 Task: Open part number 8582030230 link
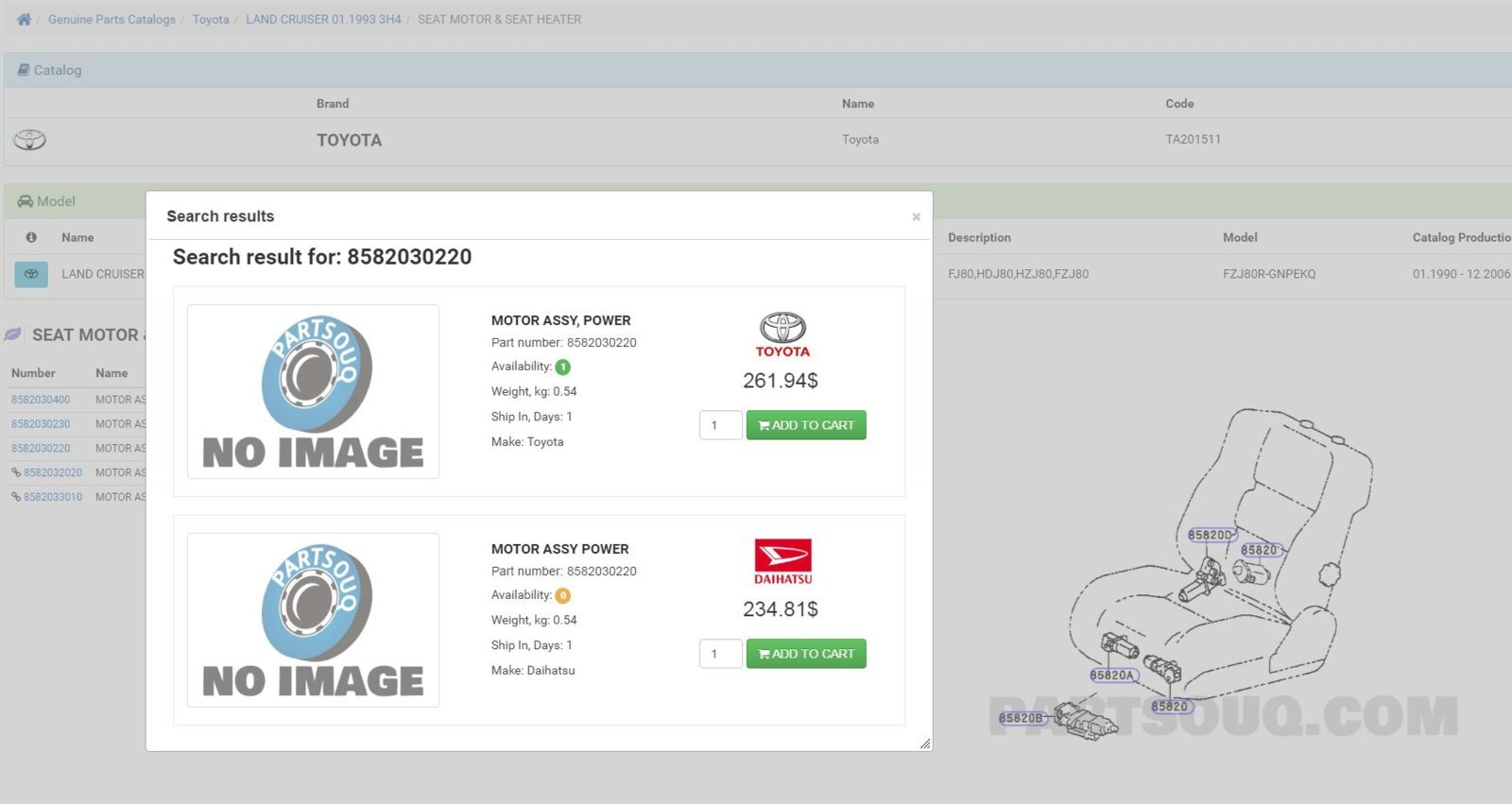[41, 424]
